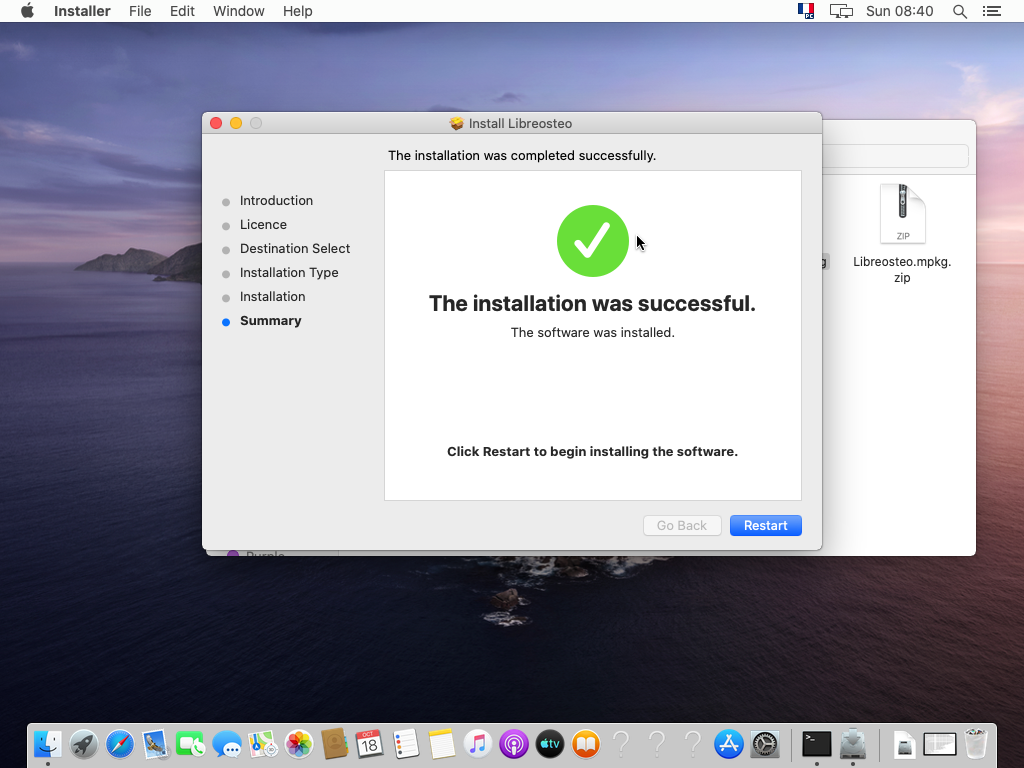
Task: Open App Store from the Dock
Action: (728, 744)
